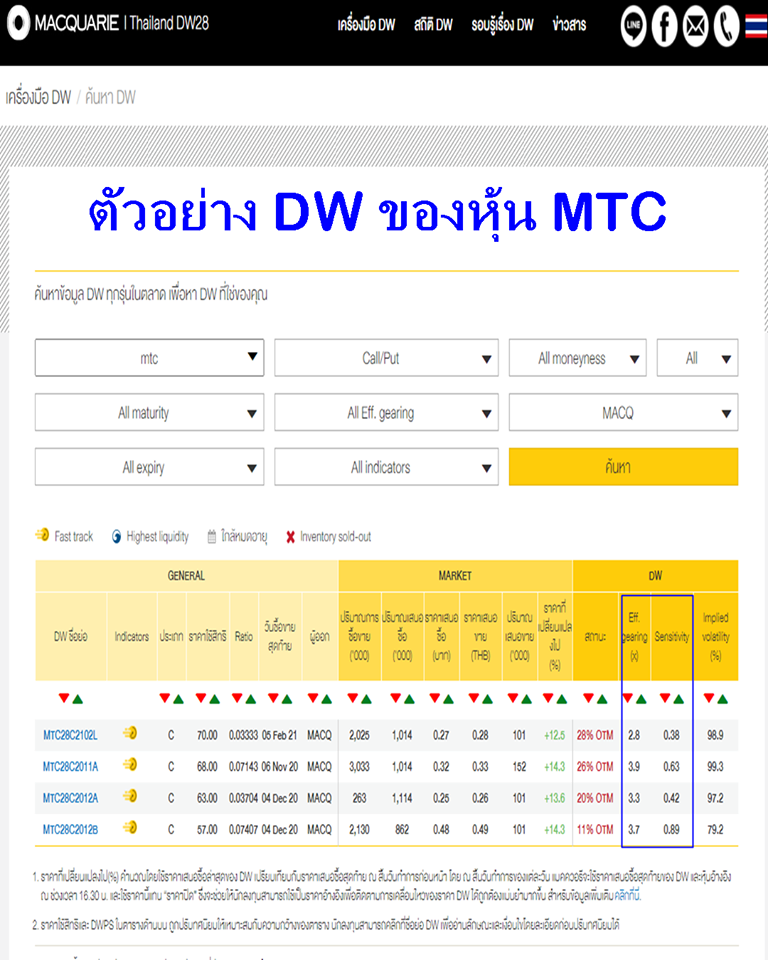Open the MTC28C2012A warrant link

coord(70,798)
